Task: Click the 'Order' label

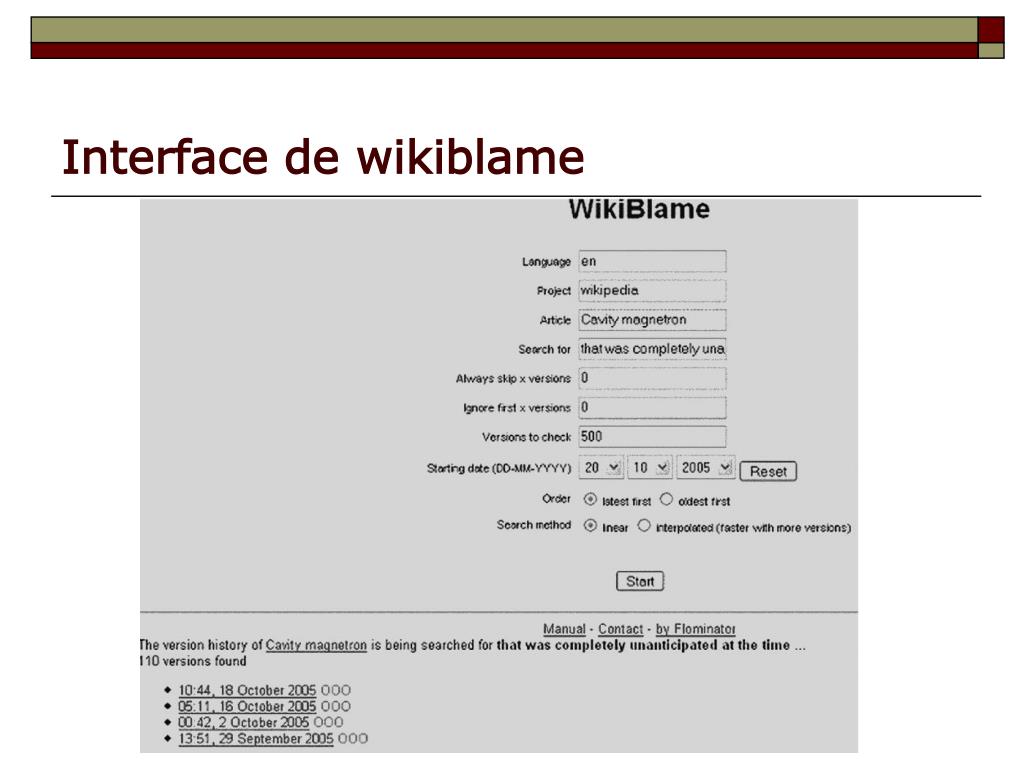Action: click(x=556, y=499)
